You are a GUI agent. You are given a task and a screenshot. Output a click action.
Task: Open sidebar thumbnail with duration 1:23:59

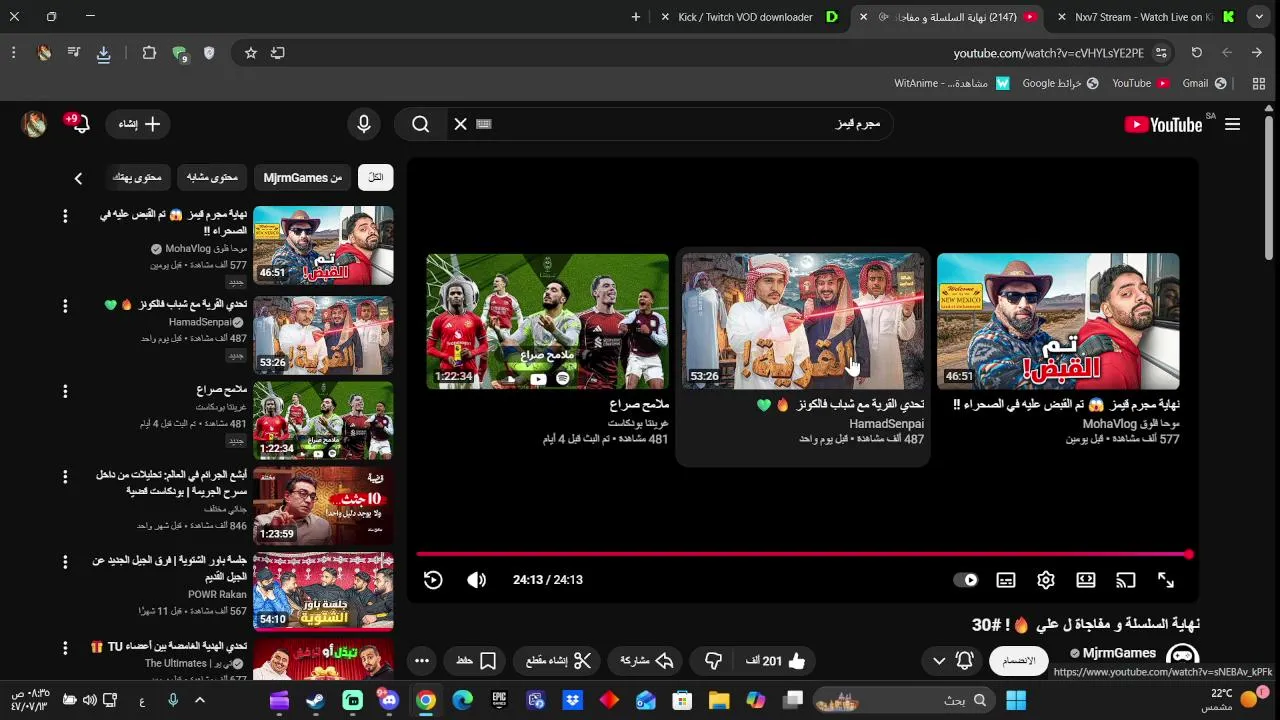click(323, 506)
